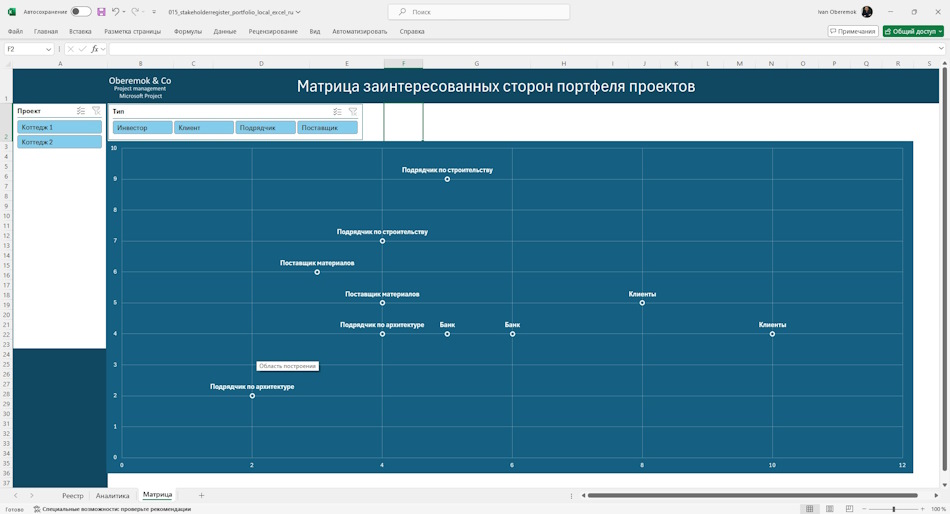
Task: Select the Коттедж 1 slicer item
Action: (x=59, y=127)
